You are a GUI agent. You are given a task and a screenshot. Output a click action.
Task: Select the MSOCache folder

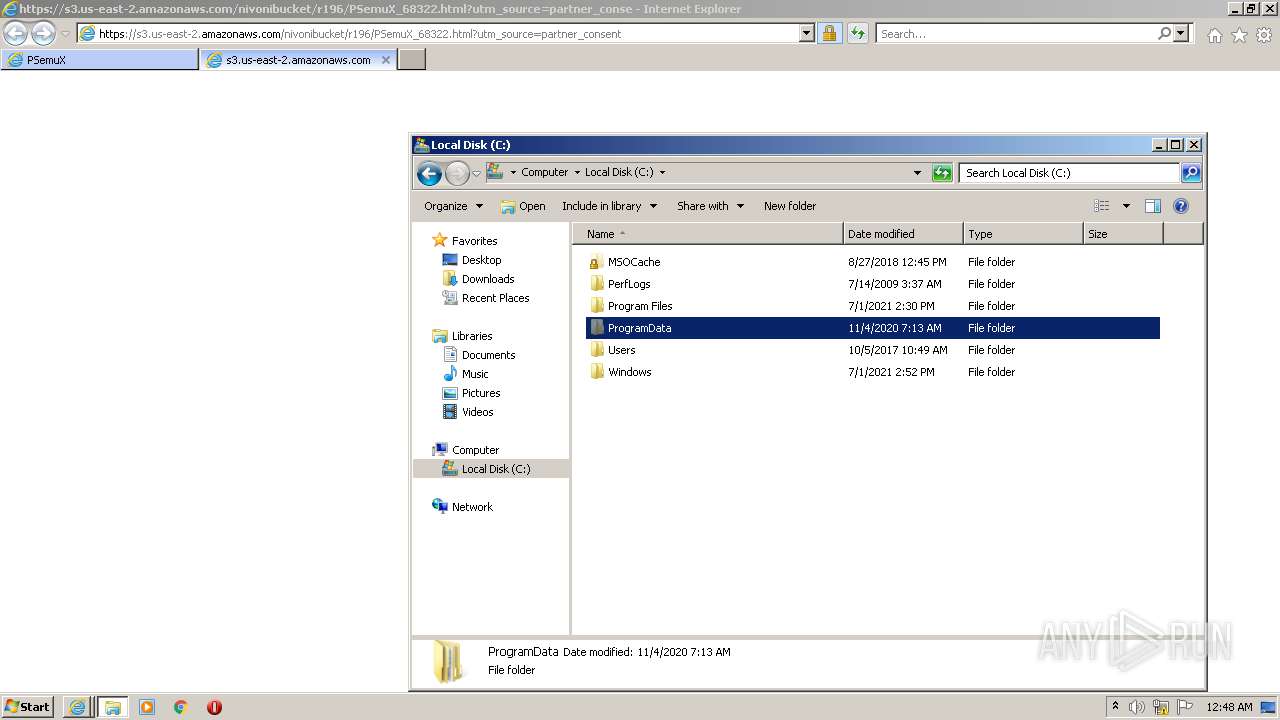(x=634, y=262)
